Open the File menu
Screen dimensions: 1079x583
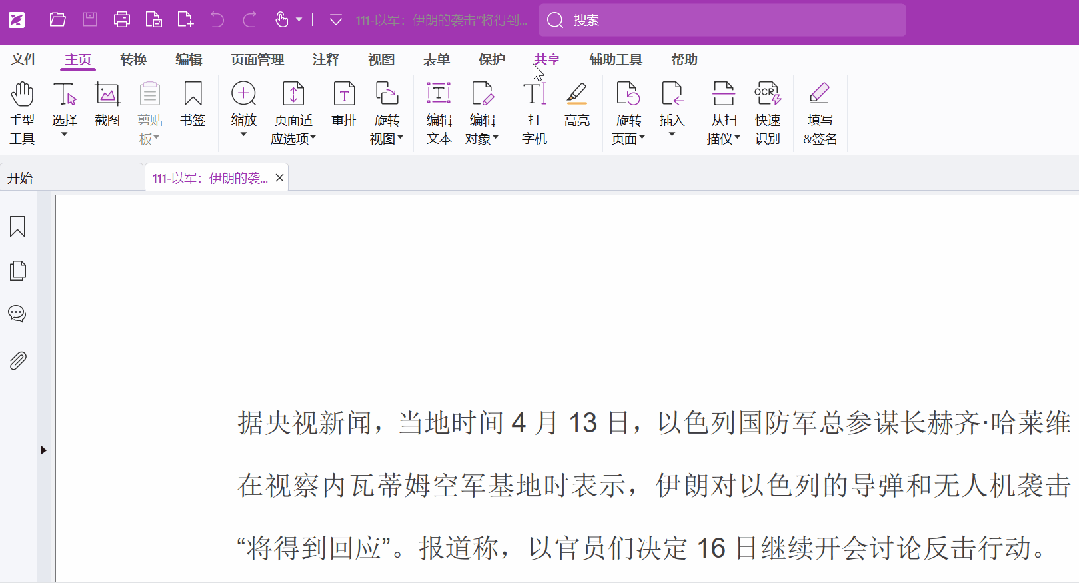pyautogui.click(x=22, y=59)
